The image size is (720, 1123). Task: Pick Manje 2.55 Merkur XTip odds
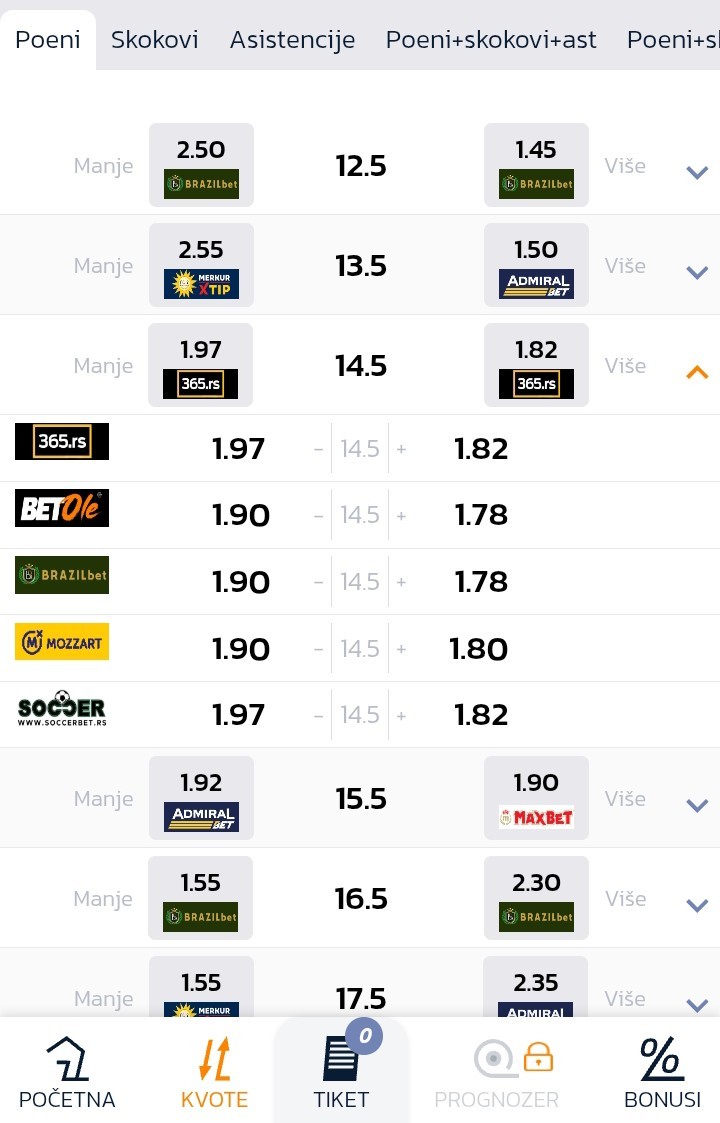pos(201,265)
